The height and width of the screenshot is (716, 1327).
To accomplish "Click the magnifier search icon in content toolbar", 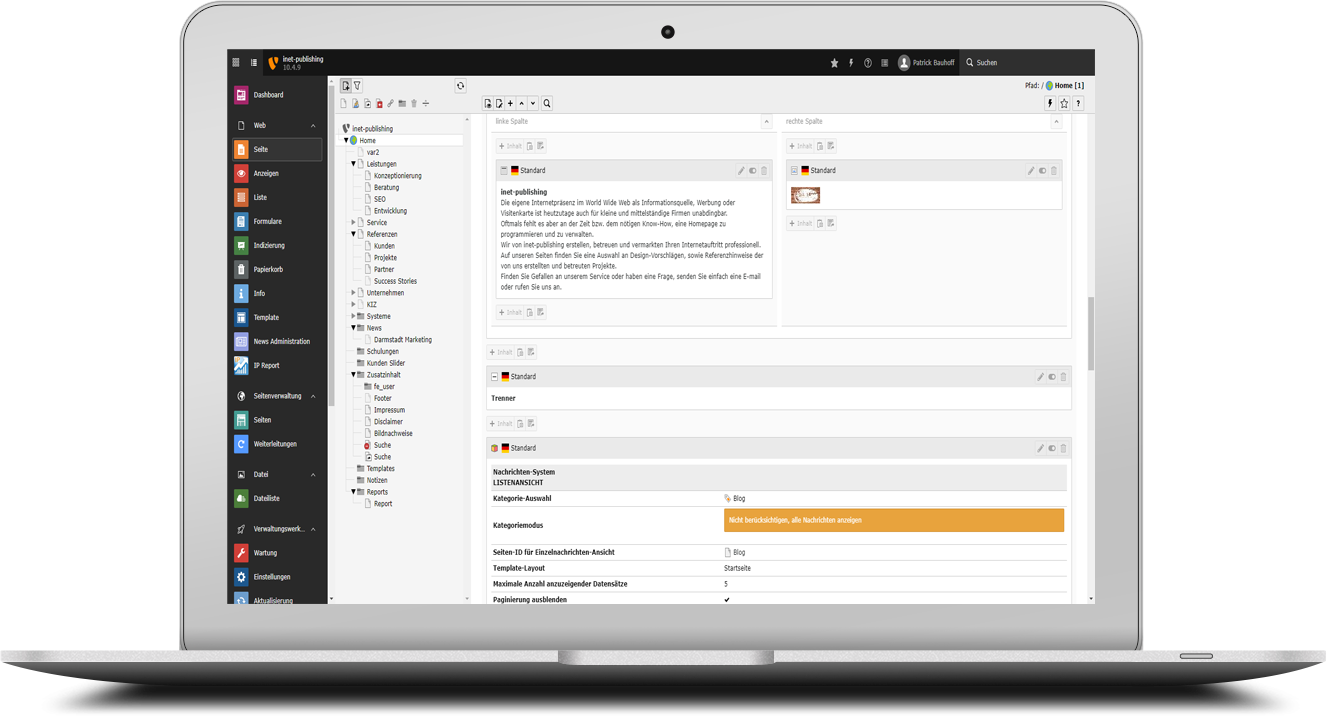I will coord(547,103).
